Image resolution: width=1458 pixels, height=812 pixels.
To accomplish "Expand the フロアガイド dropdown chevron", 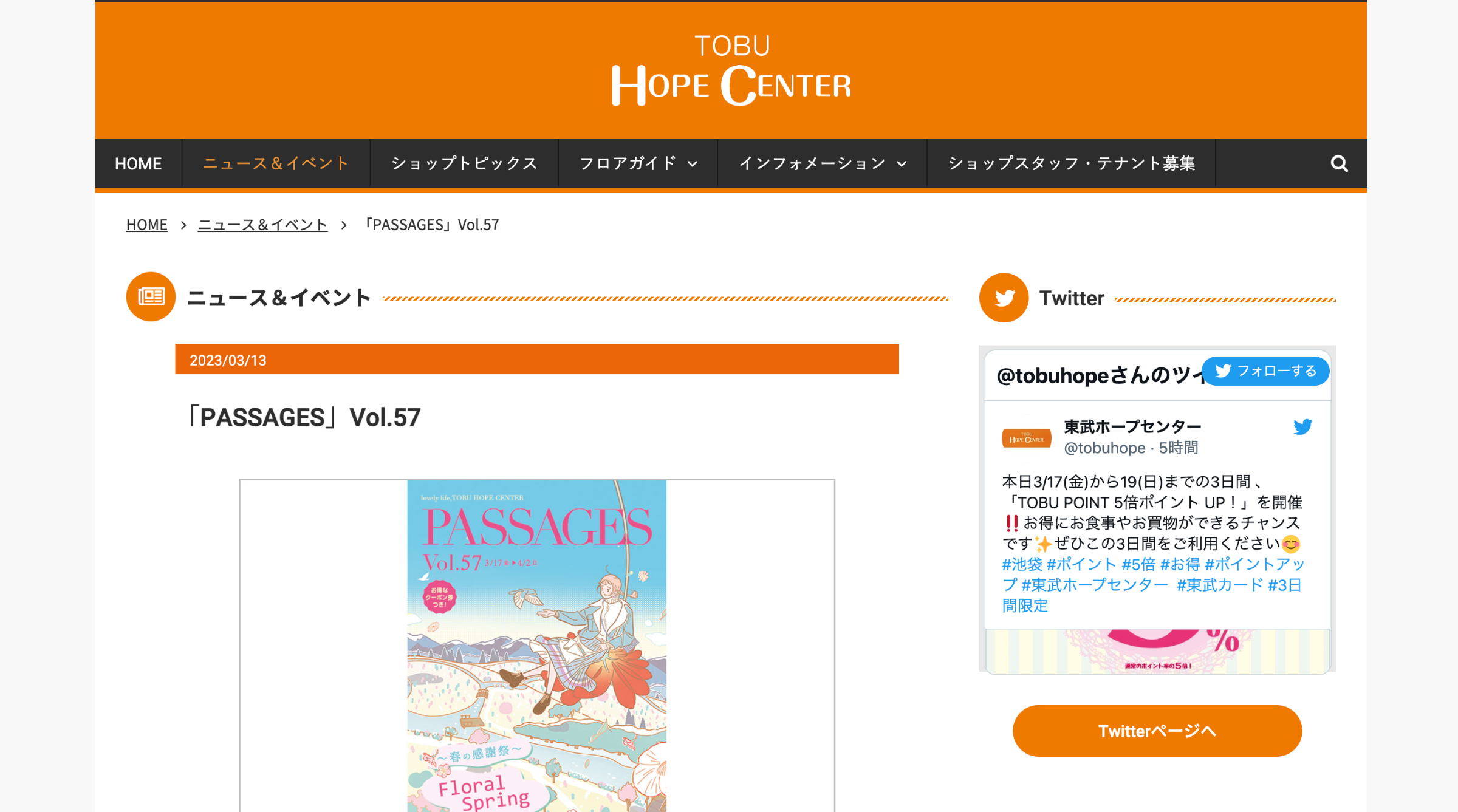I will point(693,164).
